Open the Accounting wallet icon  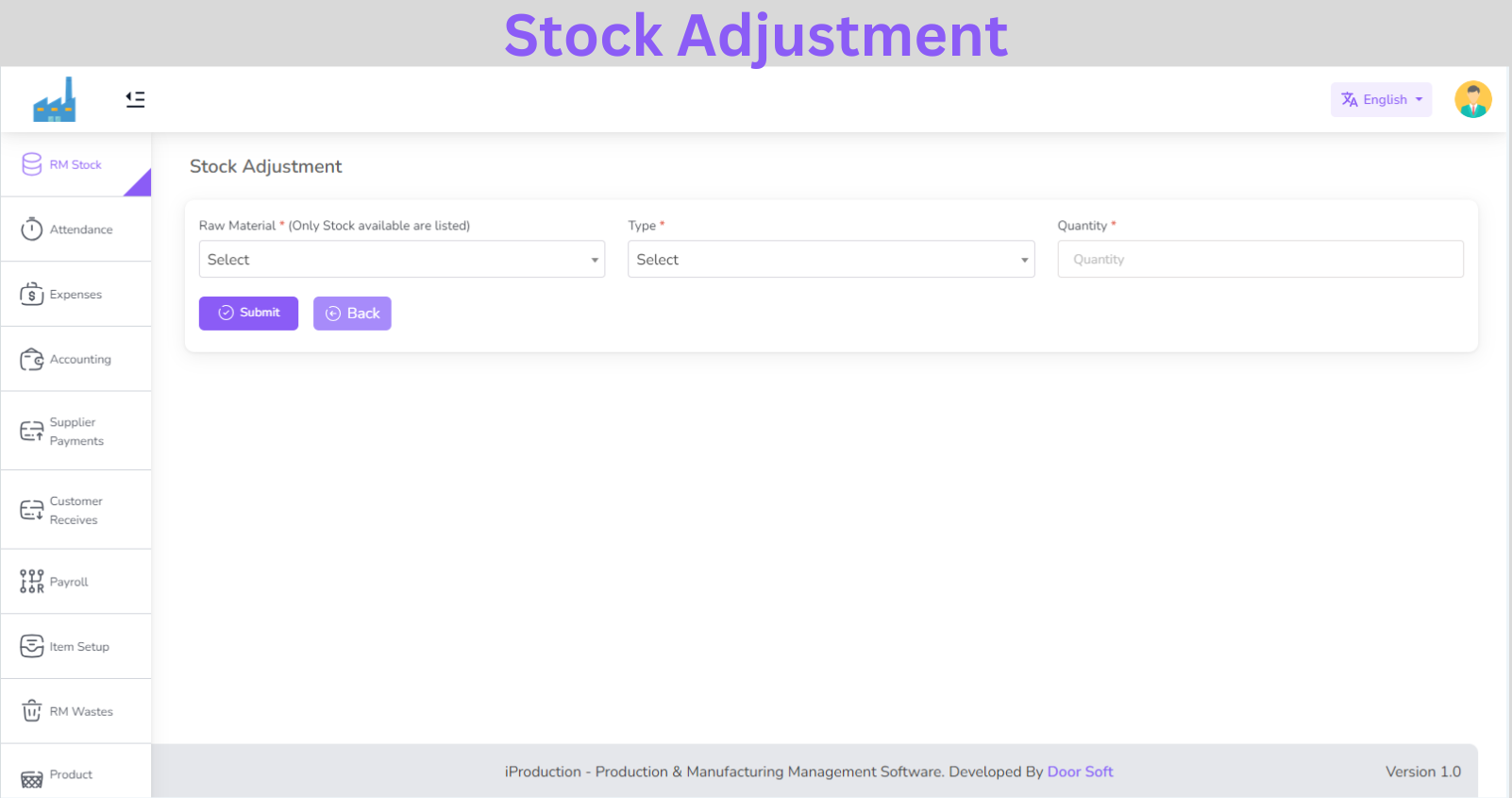point(32,360)
